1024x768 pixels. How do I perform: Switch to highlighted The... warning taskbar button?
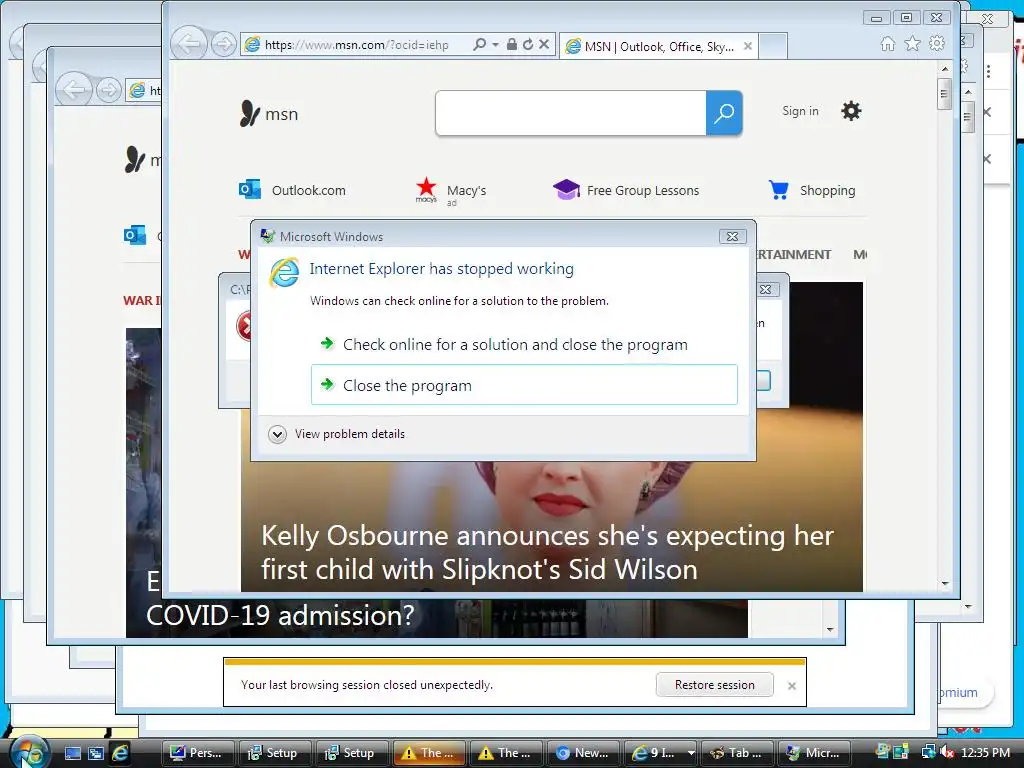click(x=428, y=753)
